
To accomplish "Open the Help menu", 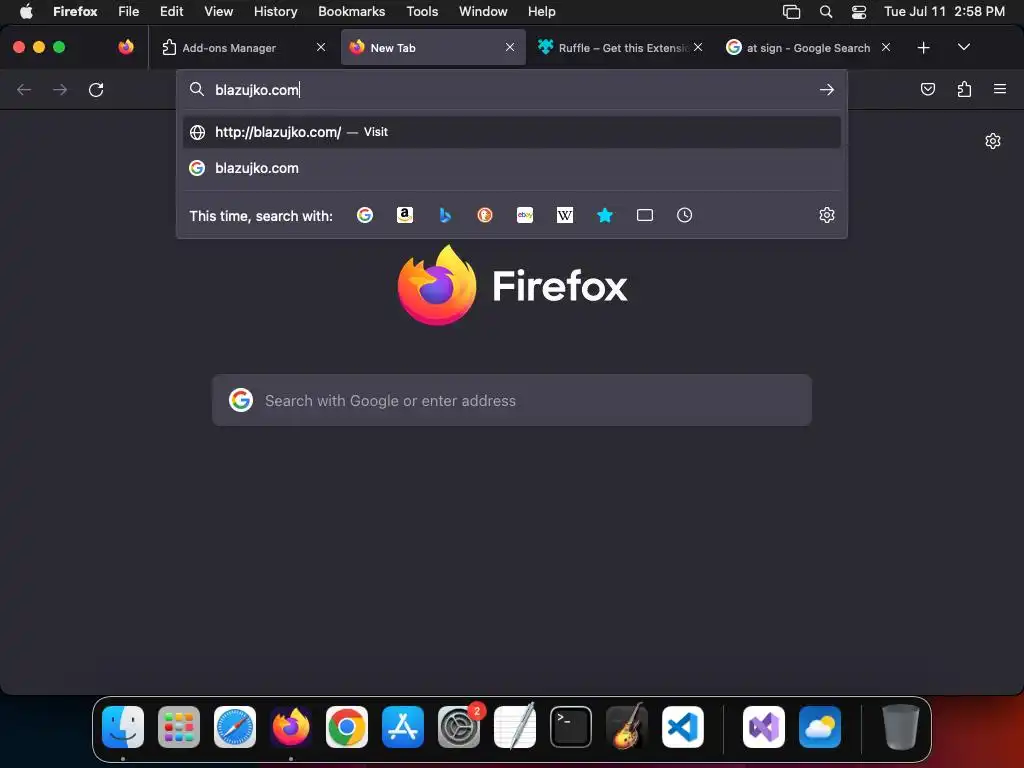I will point(541,11).
